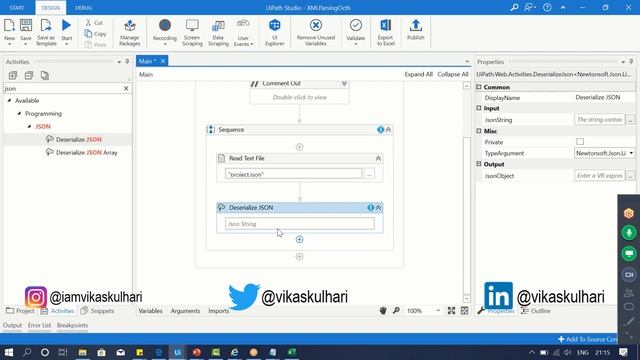This screenshot has width=640, height=360.
Task: Click Save as Template icon
Action: (46, 31)
